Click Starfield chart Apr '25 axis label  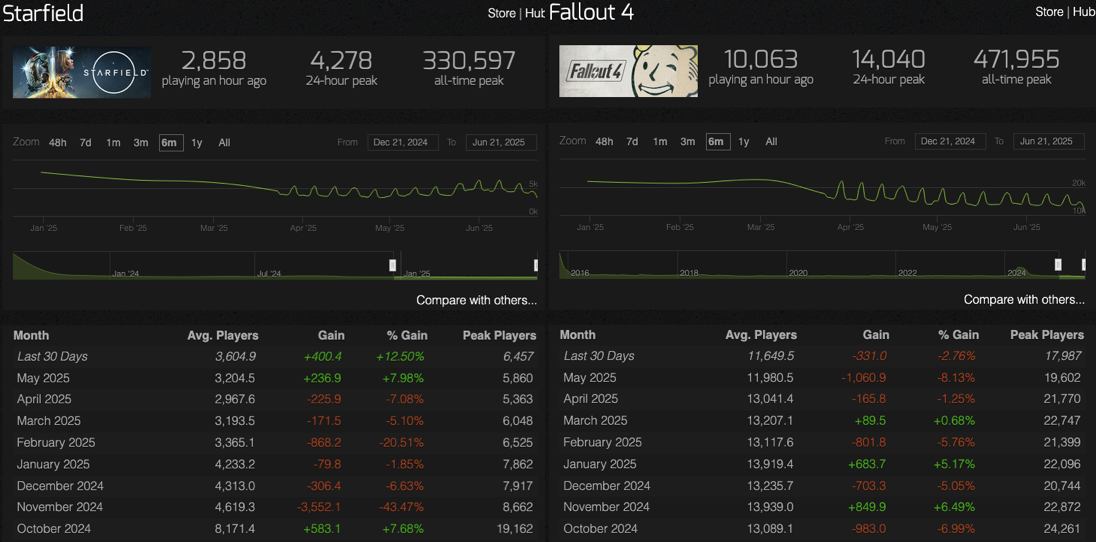(x=303, y=228)
